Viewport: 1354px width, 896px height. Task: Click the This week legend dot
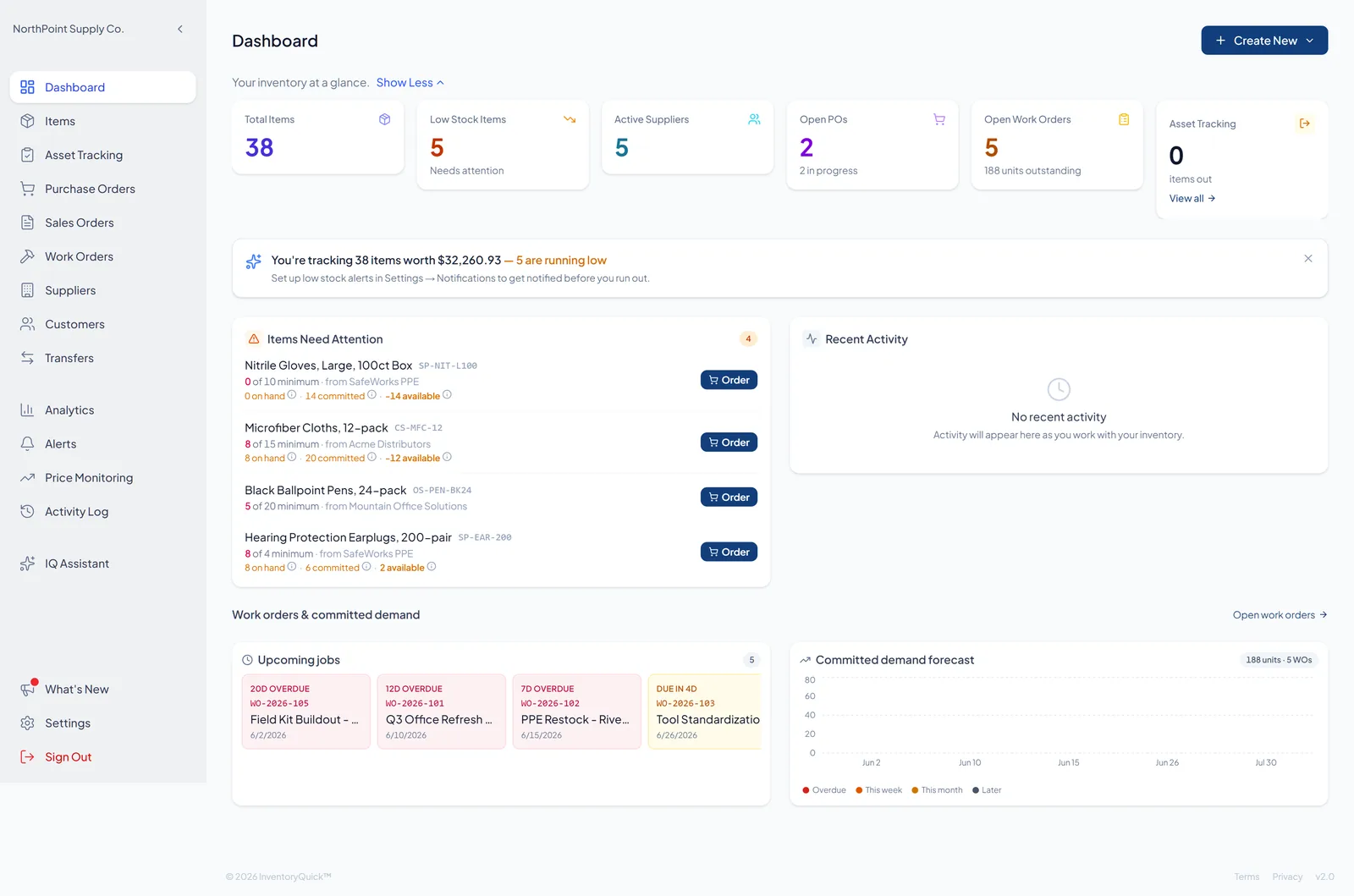click(x=859, y=790)
